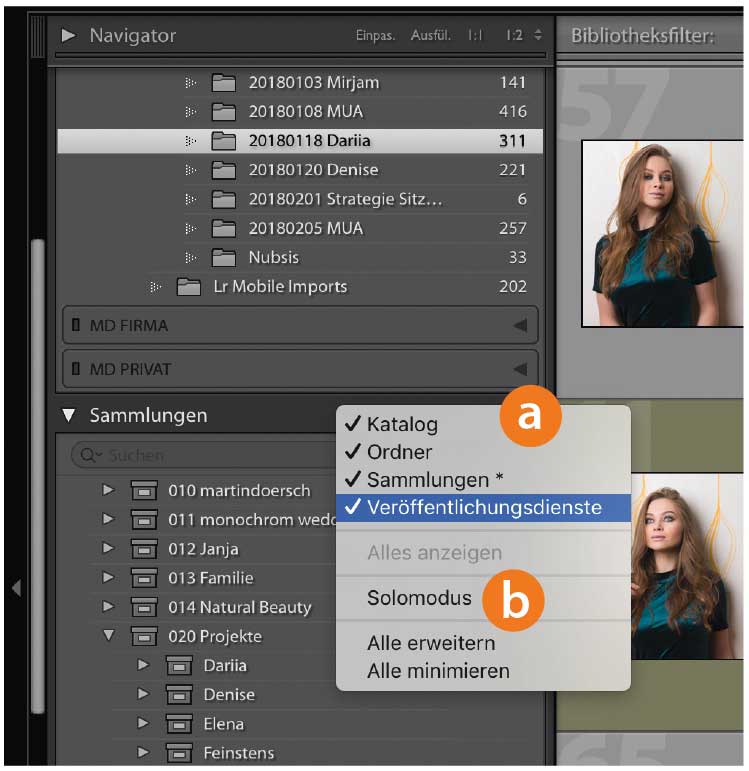Expand the 20180118 Dariia folder
Viewport: 749px width, 771px height.
[190, 141]
